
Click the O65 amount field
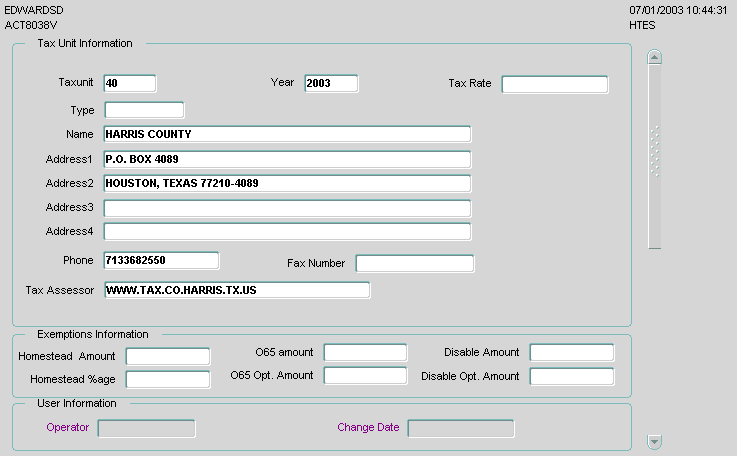click(365, 353)
